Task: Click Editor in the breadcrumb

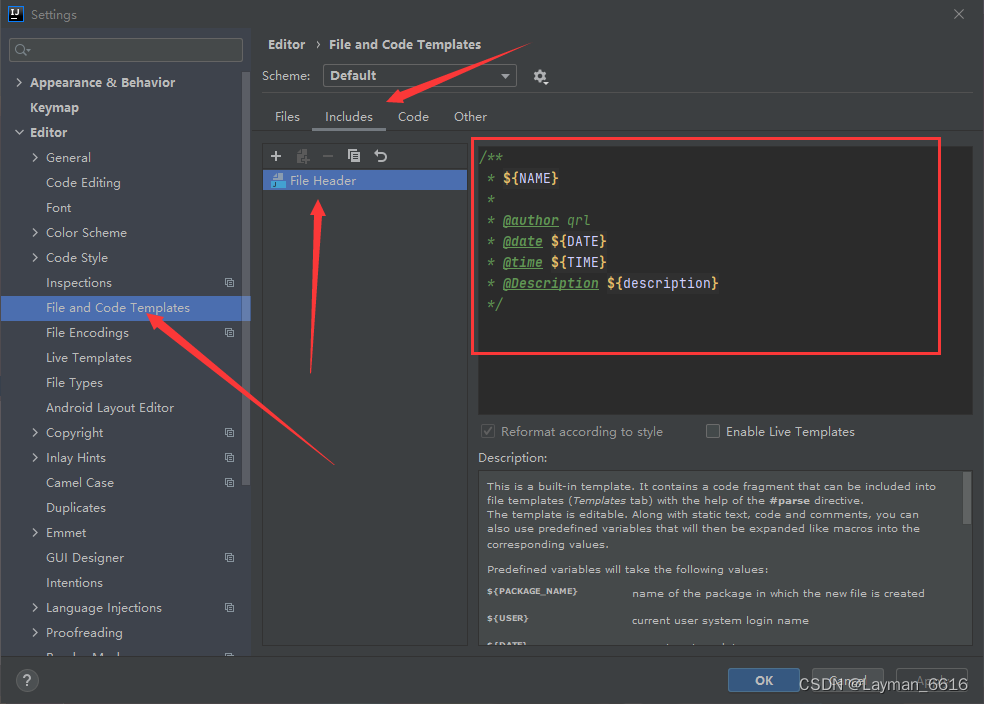Action: coord(287,45)
